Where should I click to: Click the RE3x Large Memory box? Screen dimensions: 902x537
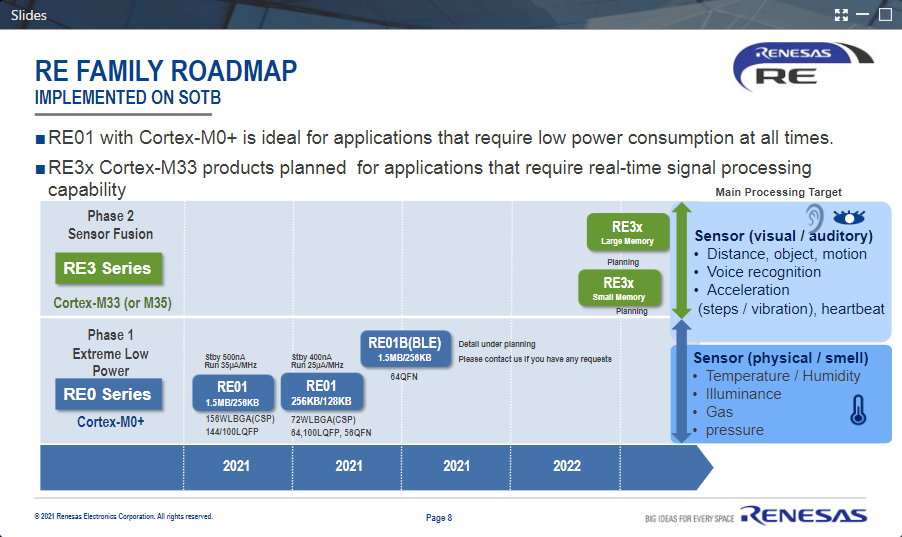tap(628, 232)
